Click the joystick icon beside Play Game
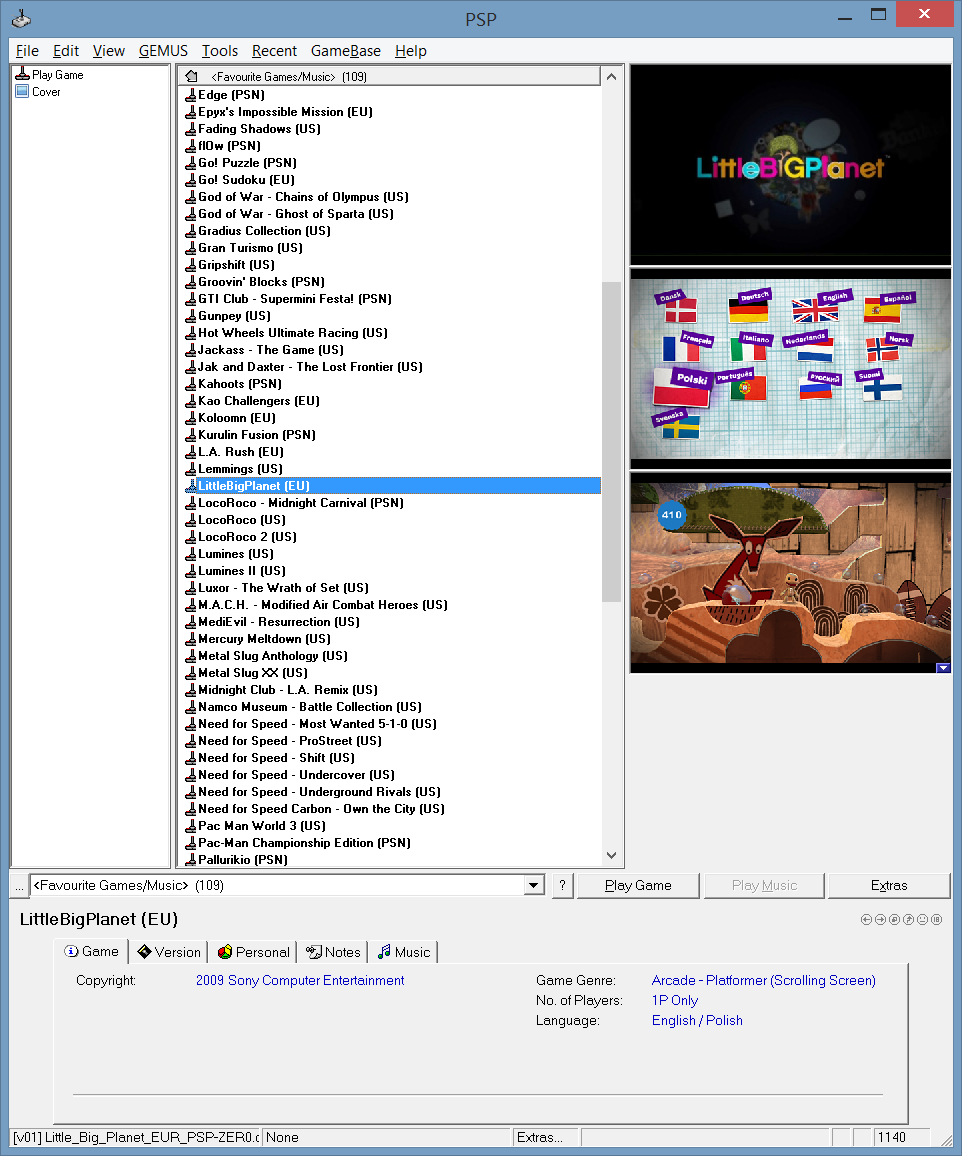Screen dimensions: 962x1156 (22, 74)
